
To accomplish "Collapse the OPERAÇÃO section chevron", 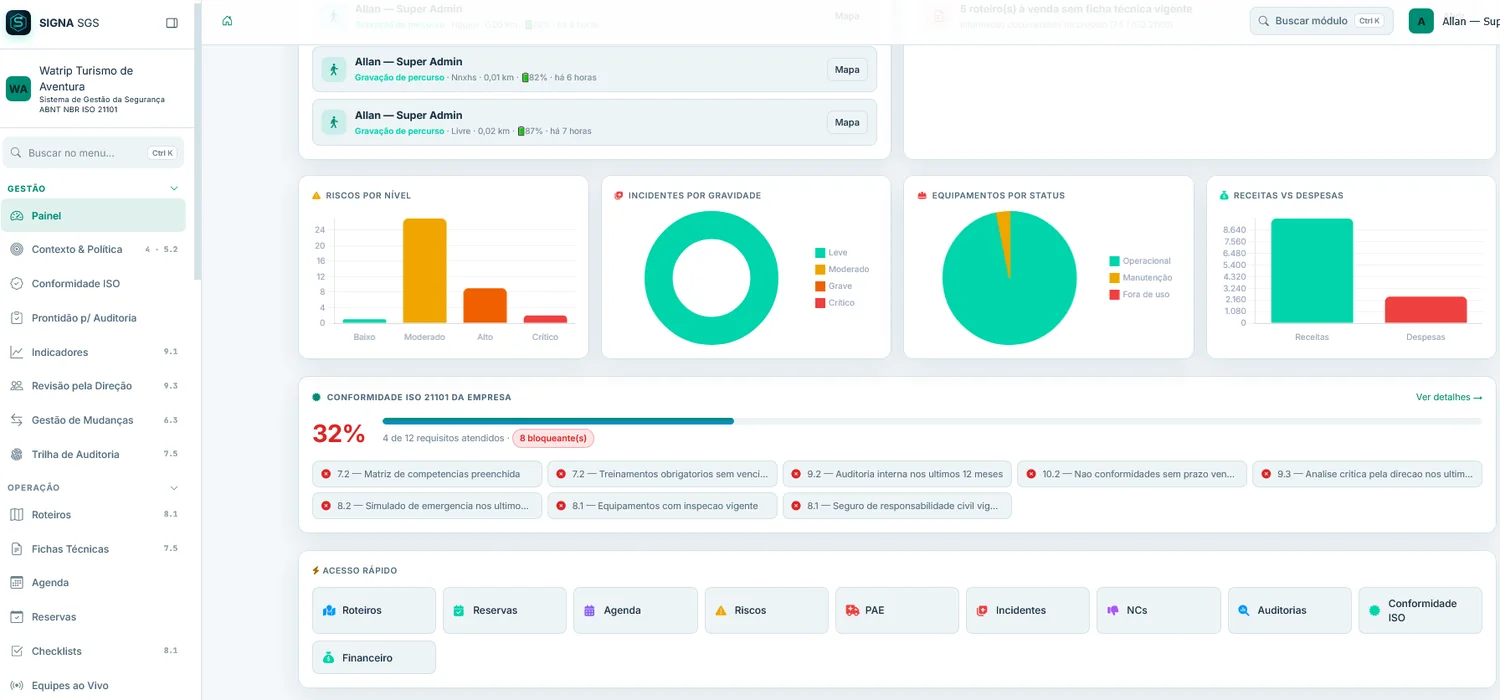I will [174, 488].
